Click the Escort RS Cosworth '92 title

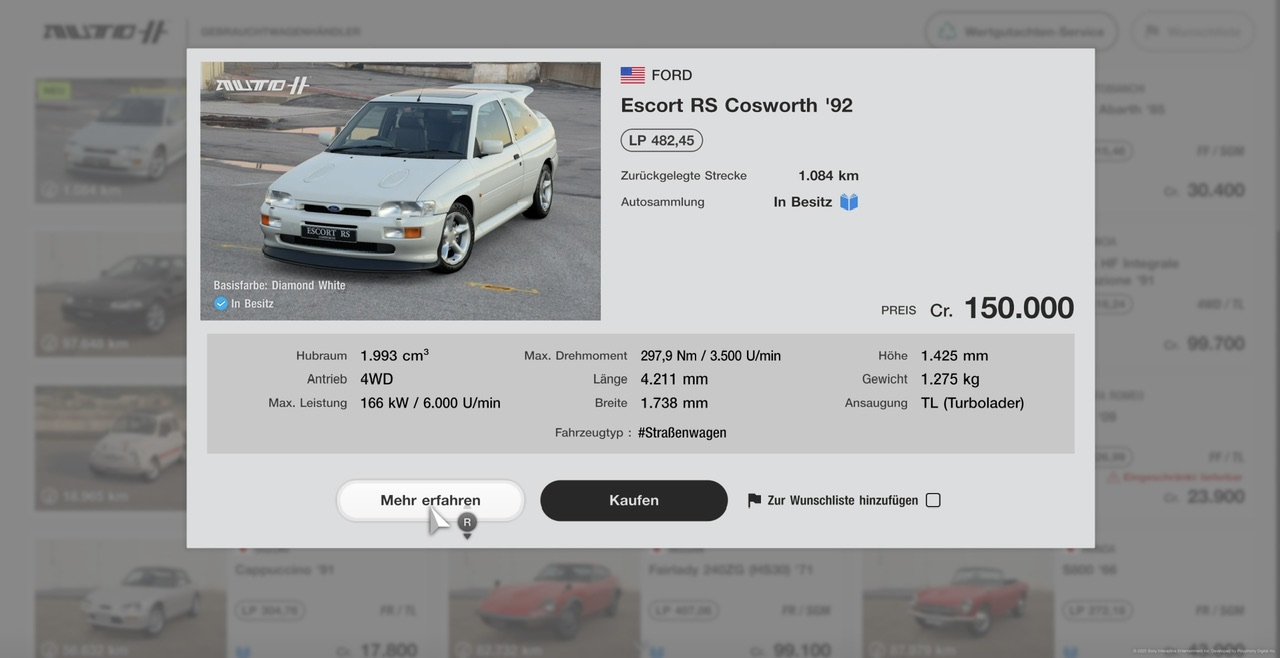pyautogui.click(x=736, y=105)
